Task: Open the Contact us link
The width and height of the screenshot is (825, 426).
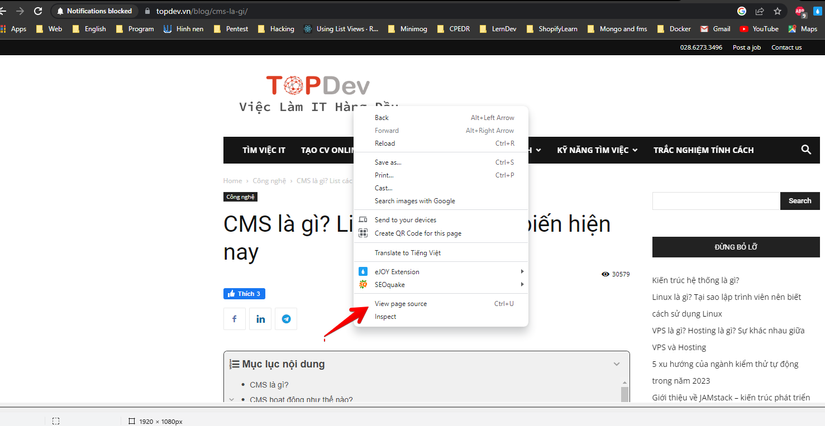Action: tap(786, 47)
